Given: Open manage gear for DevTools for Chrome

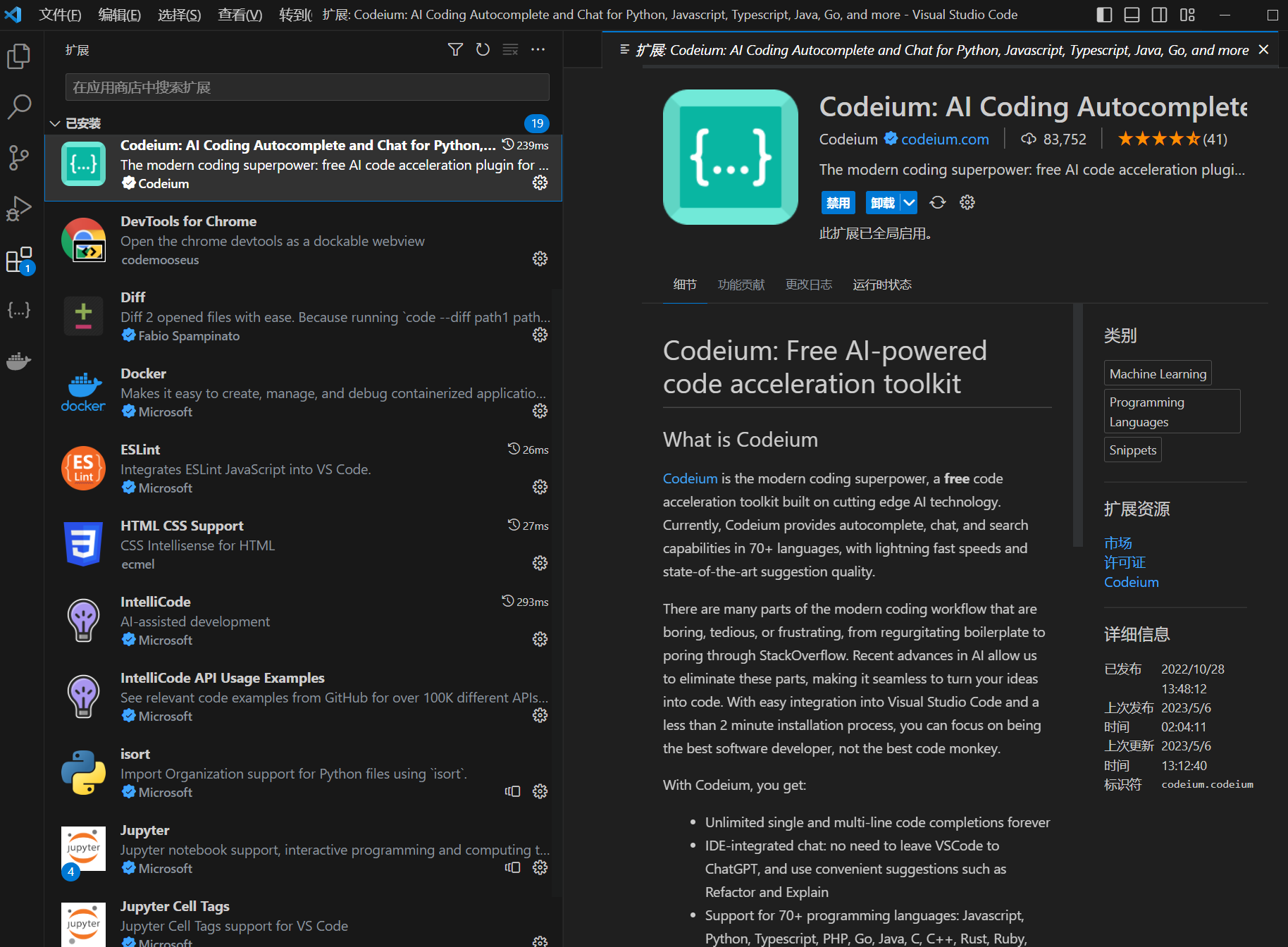Looking at the screenshot, I should (x=540, y=259).
